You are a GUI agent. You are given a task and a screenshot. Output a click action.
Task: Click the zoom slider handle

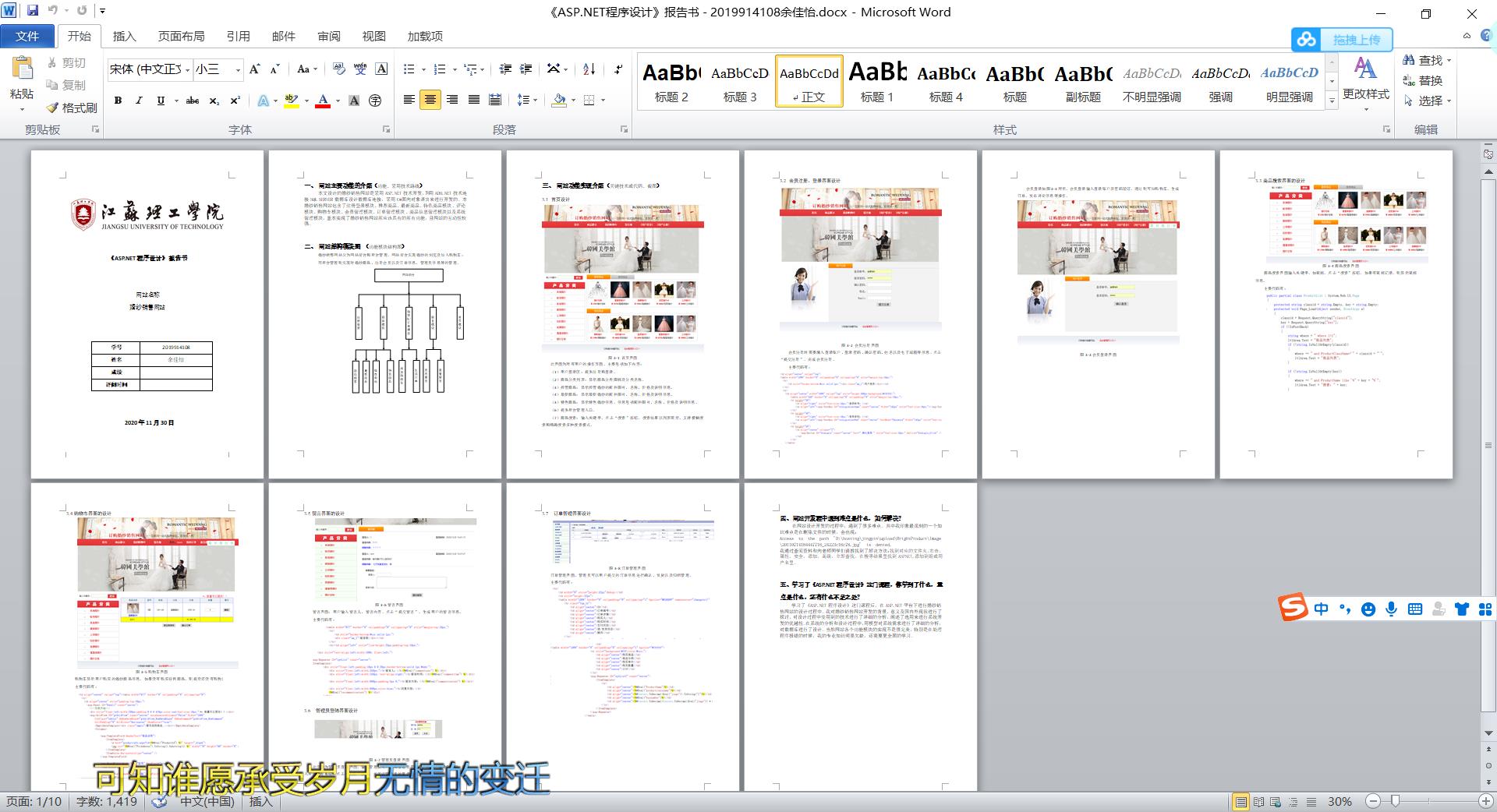(1395, 801)
